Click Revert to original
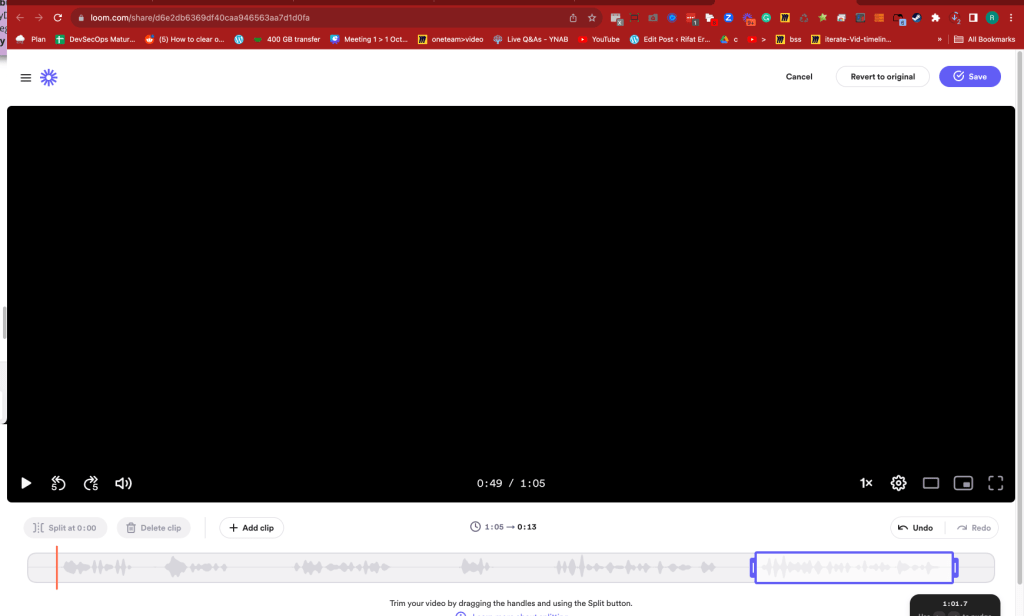 882,76
